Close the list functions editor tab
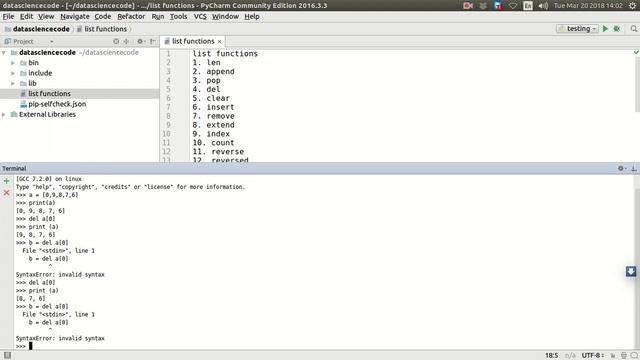The image size is (640, 360). click(x=219, y=42)
